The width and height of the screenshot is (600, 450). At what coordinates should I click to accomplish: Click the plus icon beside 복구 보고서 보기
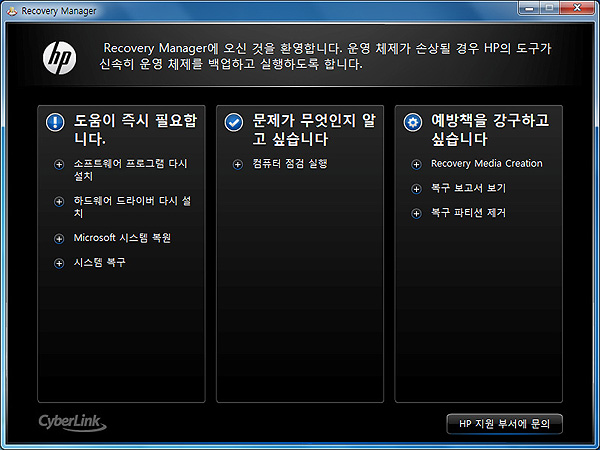tap(416, 189)
